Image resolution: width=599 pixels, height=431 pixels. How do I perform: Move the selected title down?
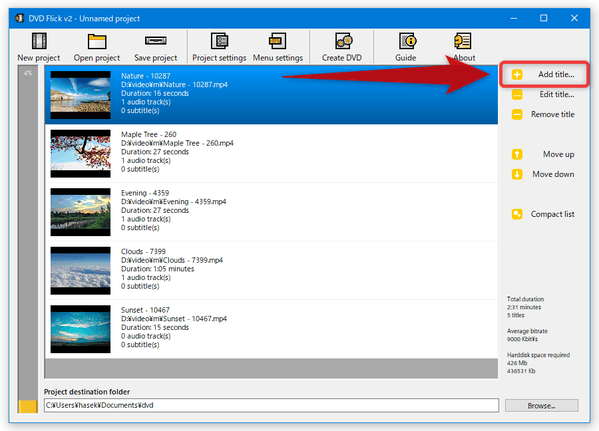click(x=543, y=174)
